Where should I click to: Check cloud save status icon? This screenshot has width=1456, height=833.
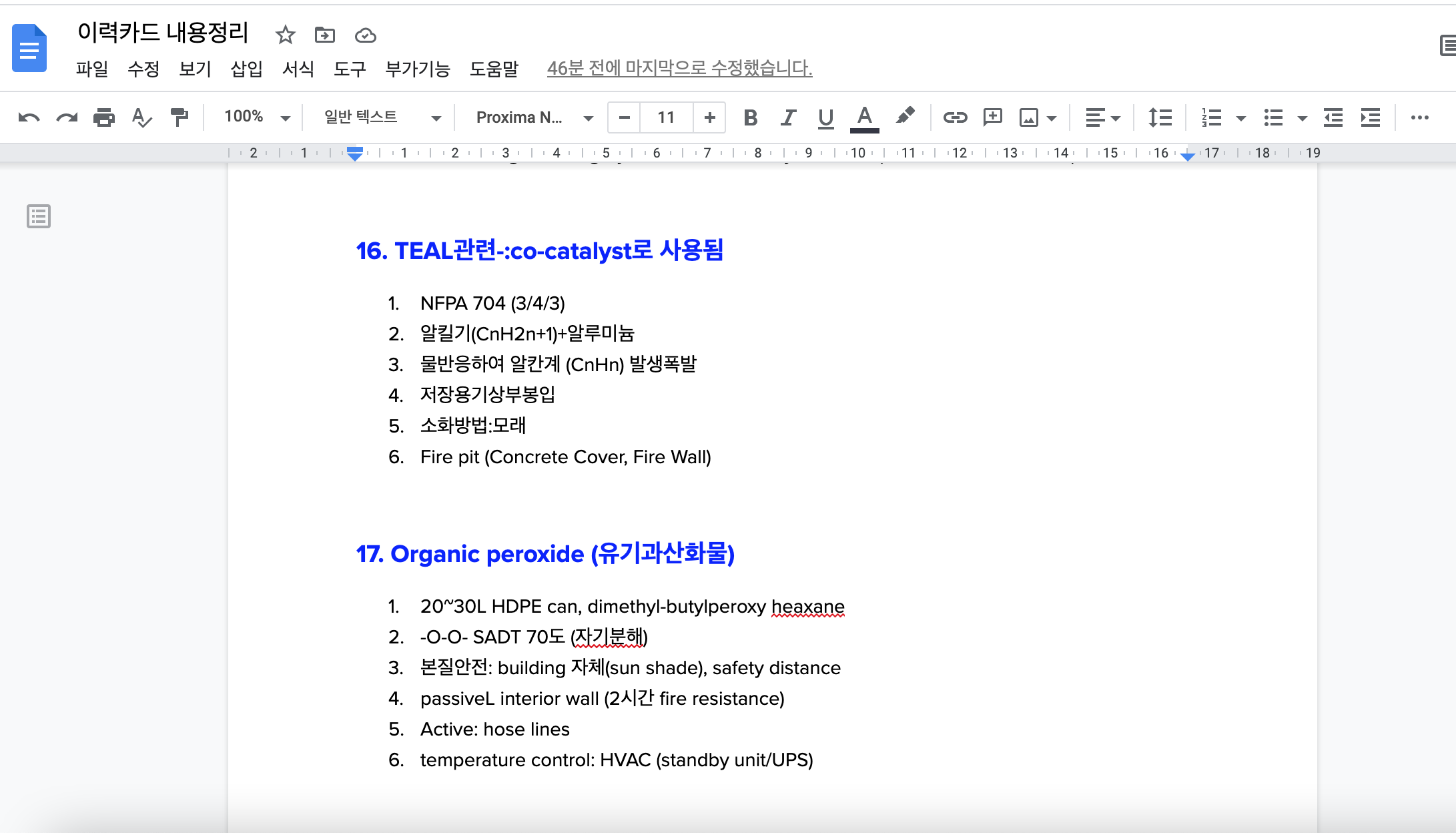click(x=365, y=35)
